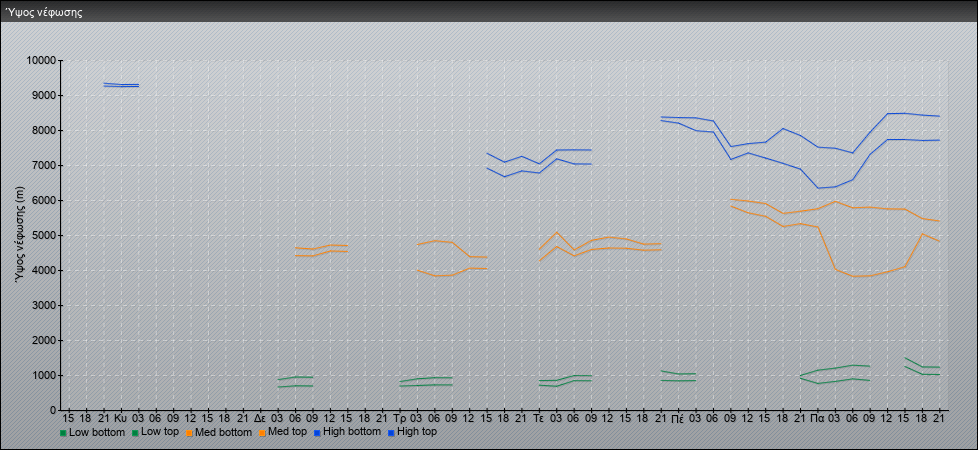Click the Ύψος νέφωσης panel title
The height and width of the screenshot is (450, 978).
pos(44,12)
